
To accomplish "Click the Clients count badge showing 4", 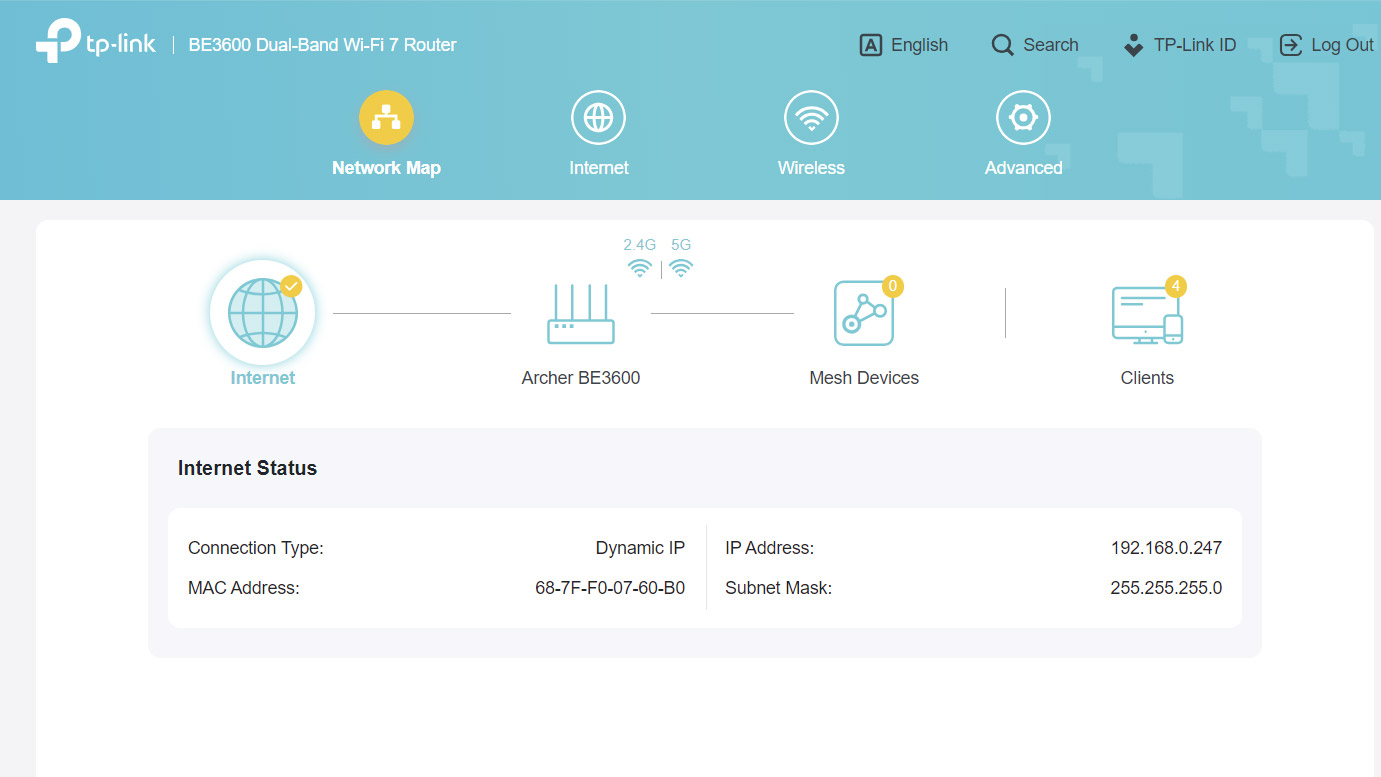I will pos(1176,286).
